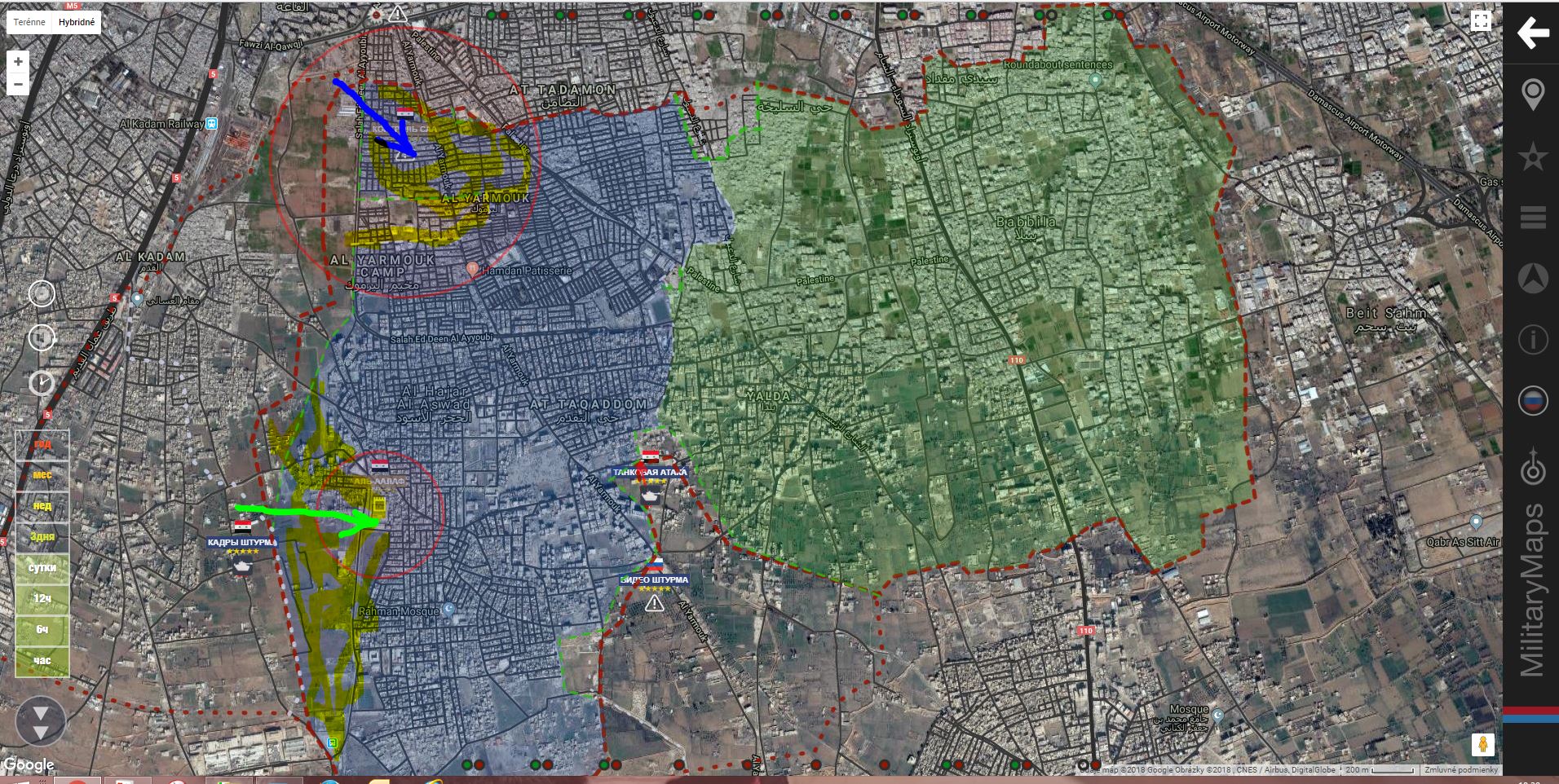Screen dimensions: 1559x784
Task: Open the info icon in the sidebar
Action: coord(1533,339)
